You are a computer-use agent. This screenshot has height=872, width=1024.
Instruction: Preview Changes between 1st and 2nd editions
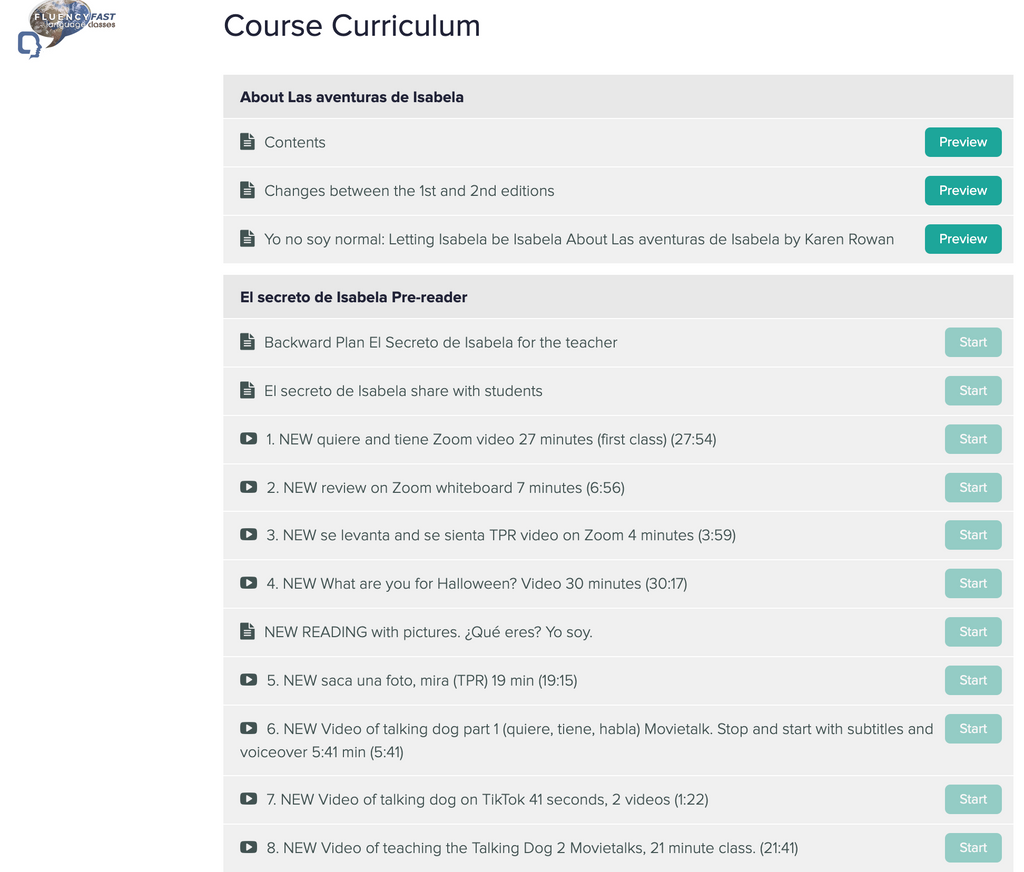click(x=963, y=190)
